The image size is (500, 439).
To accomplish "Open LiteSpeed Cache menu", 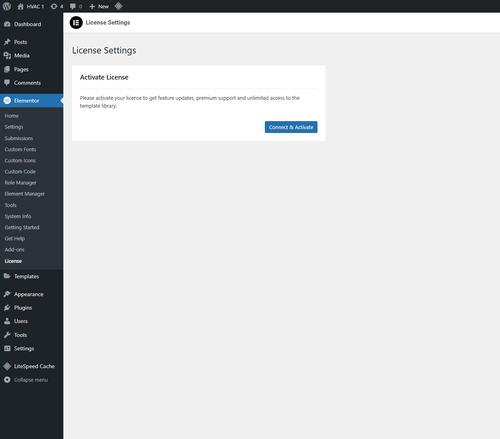I will click(31, 366).
